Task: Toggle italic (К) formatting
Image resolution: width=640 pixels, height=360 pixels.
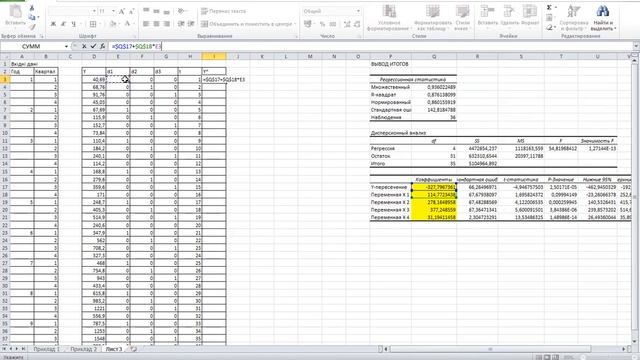Action: [x=63, y=24]
